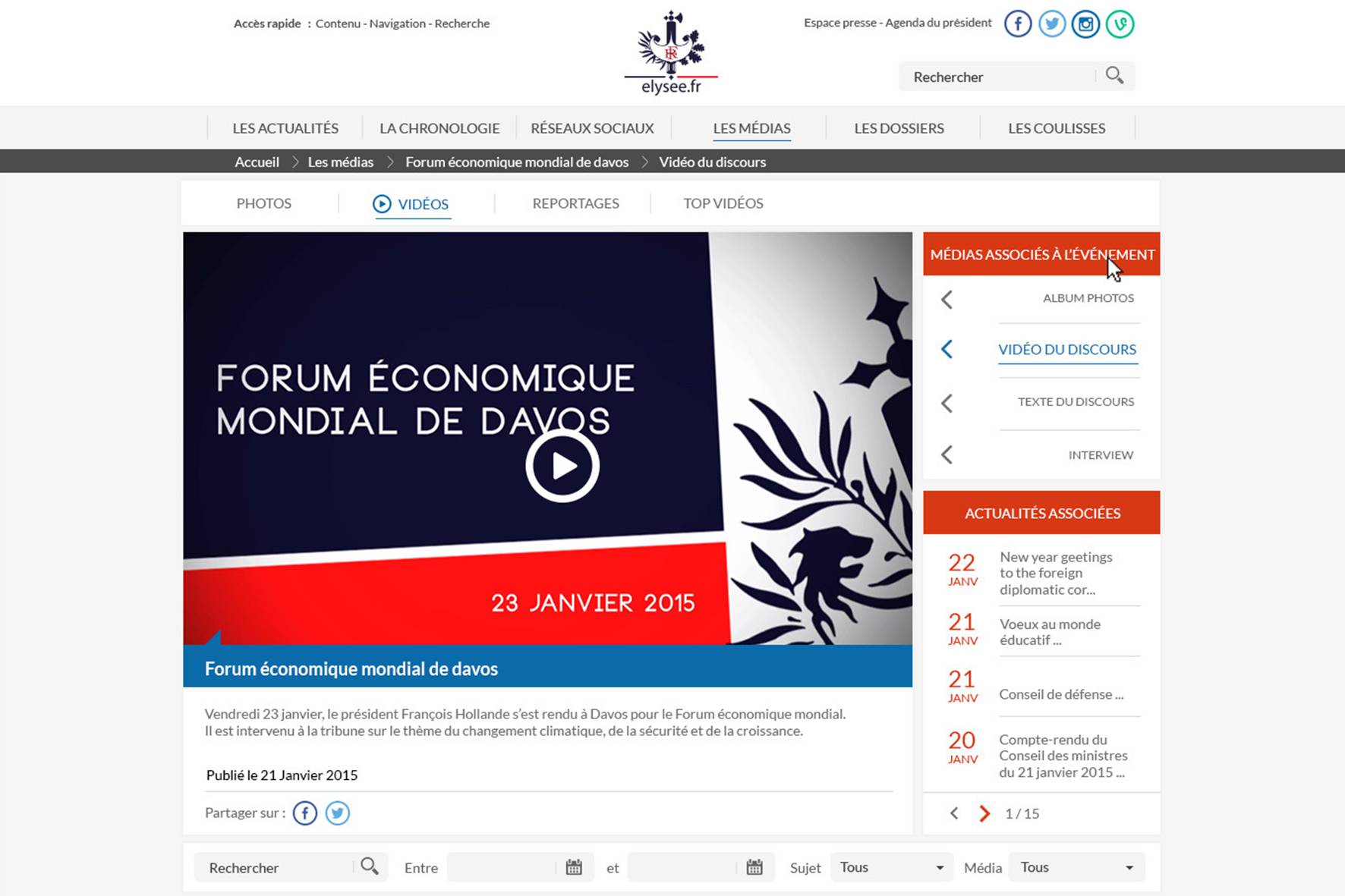Open the Entre start date calendar icon

[574, 867]
